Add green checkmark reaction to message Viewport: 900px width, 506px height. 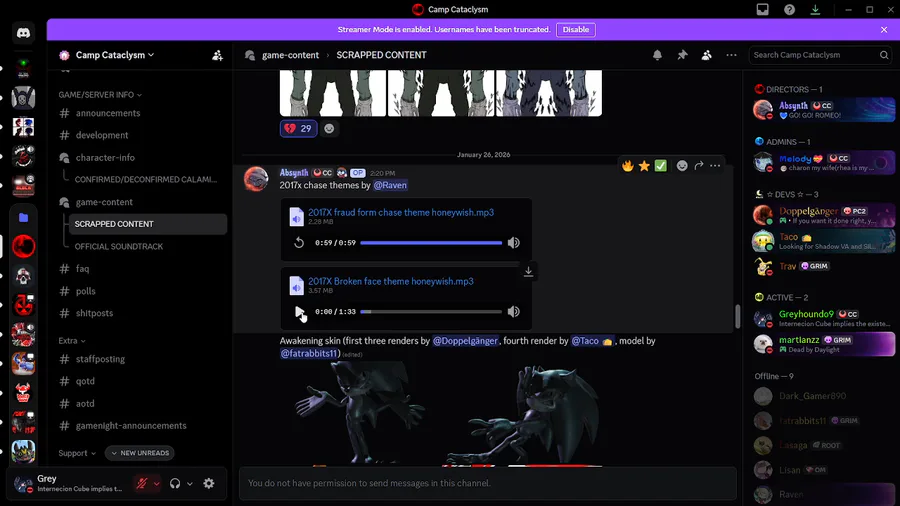point(661,166)
